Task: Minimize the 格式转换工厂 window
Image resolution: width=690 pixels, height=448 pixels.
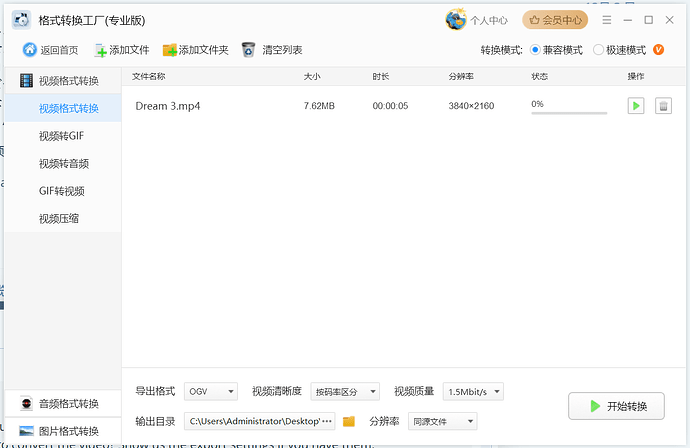Action: click(x=628, y=20)
